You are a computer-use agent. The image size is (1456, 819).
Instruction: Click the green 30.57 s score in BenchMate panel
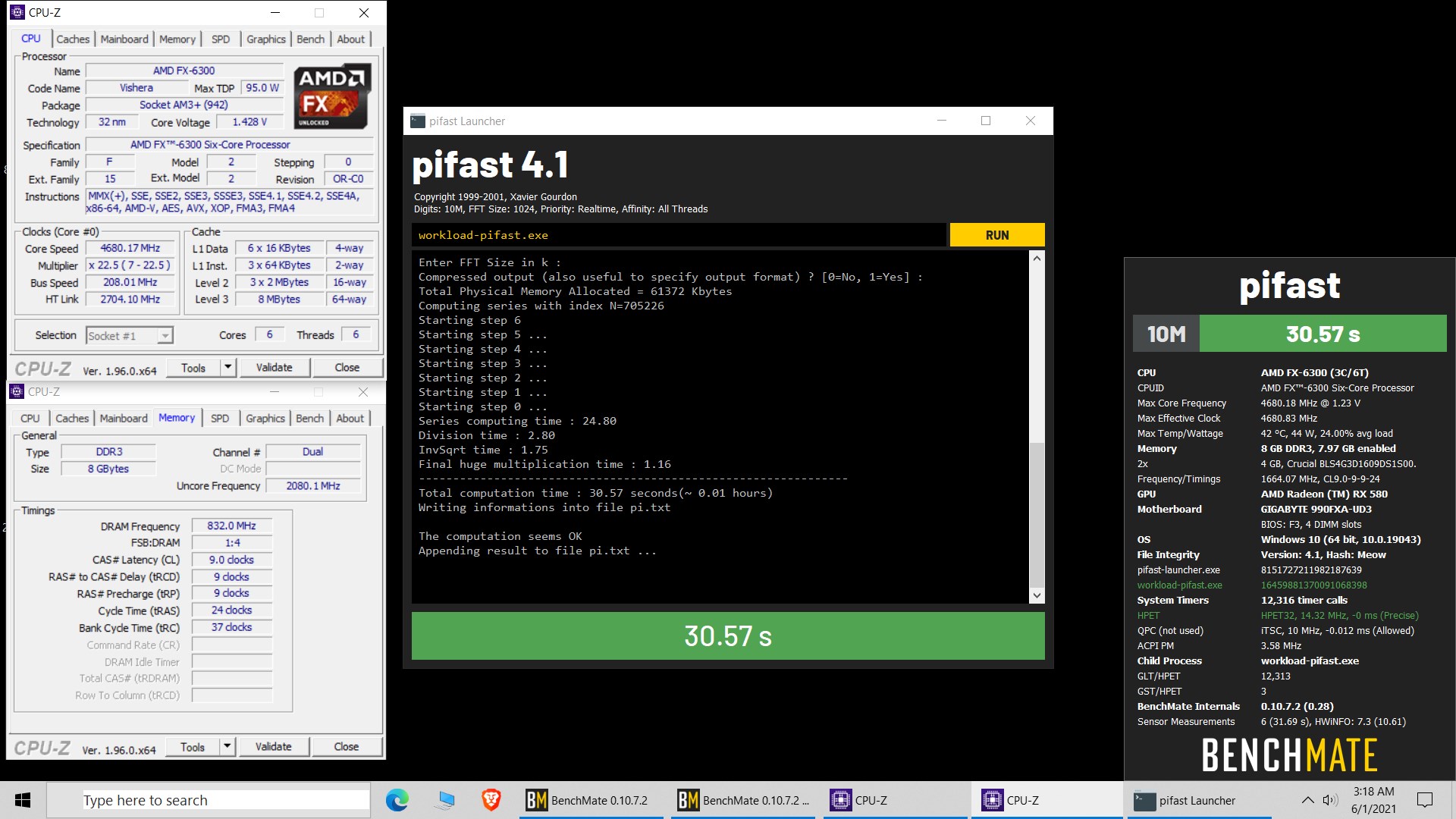[x=1323, y=334]
